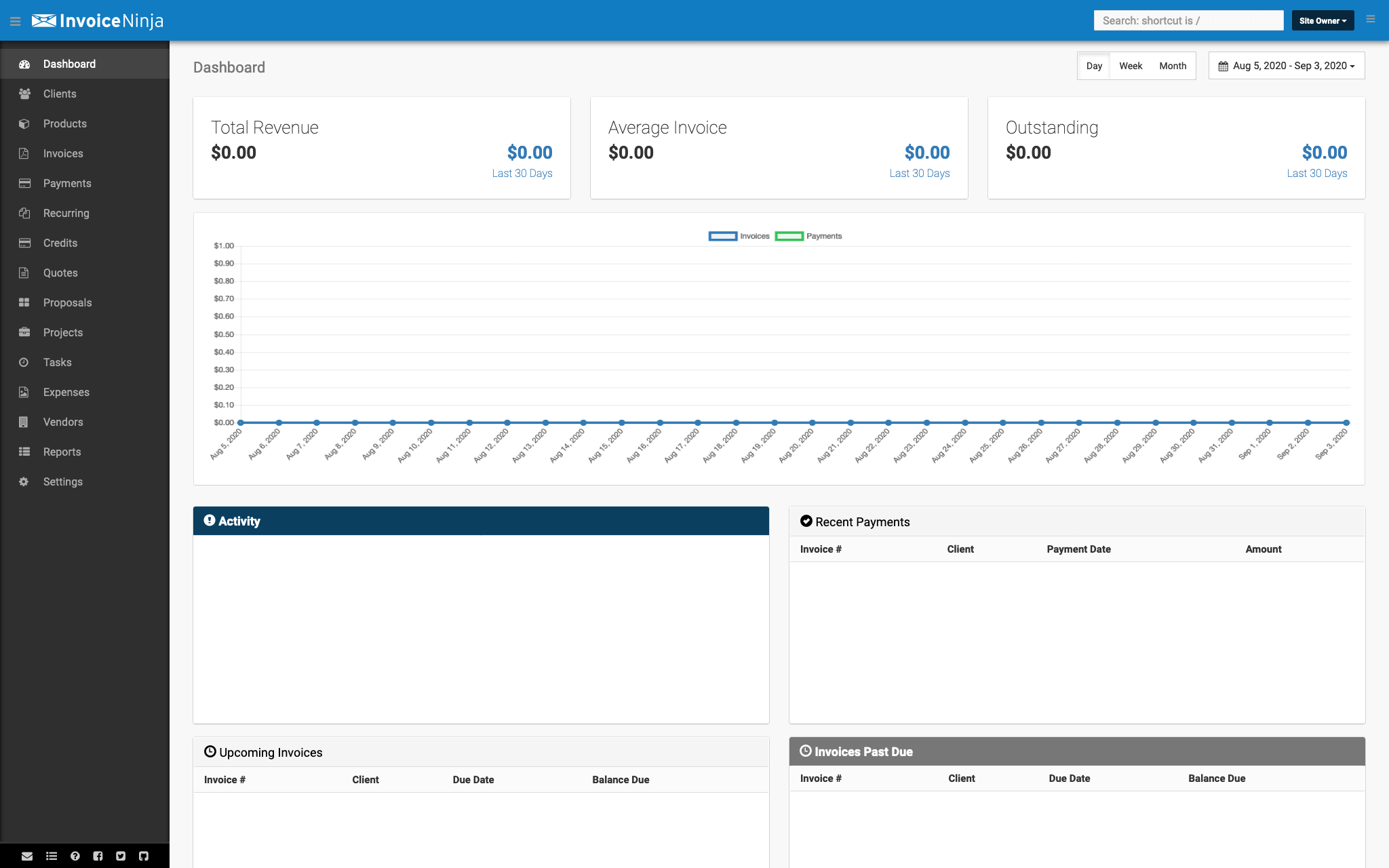Select the Week grouping option

(x=1130, y=66)
